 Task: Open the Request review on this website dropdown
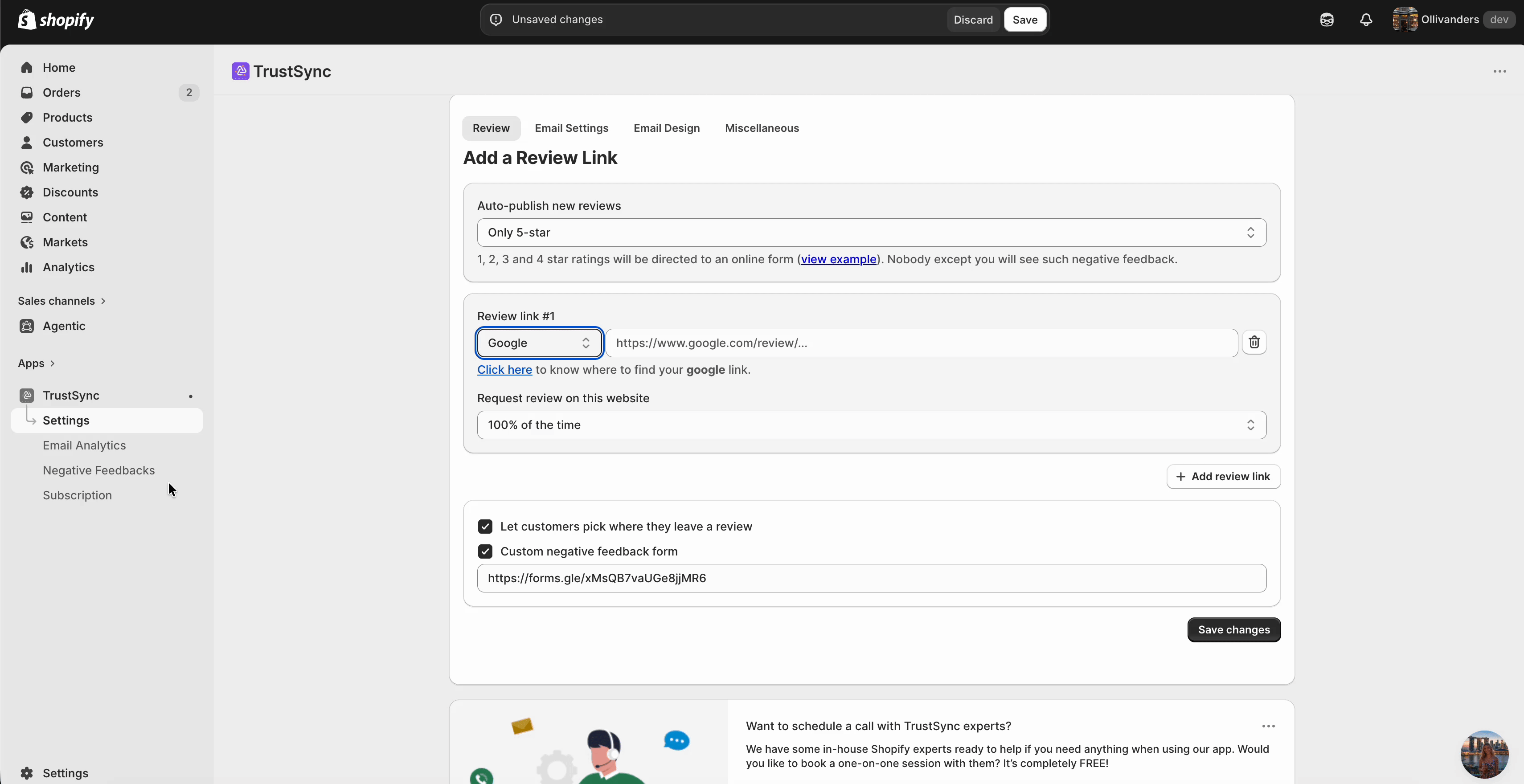(x=872, y=425)
